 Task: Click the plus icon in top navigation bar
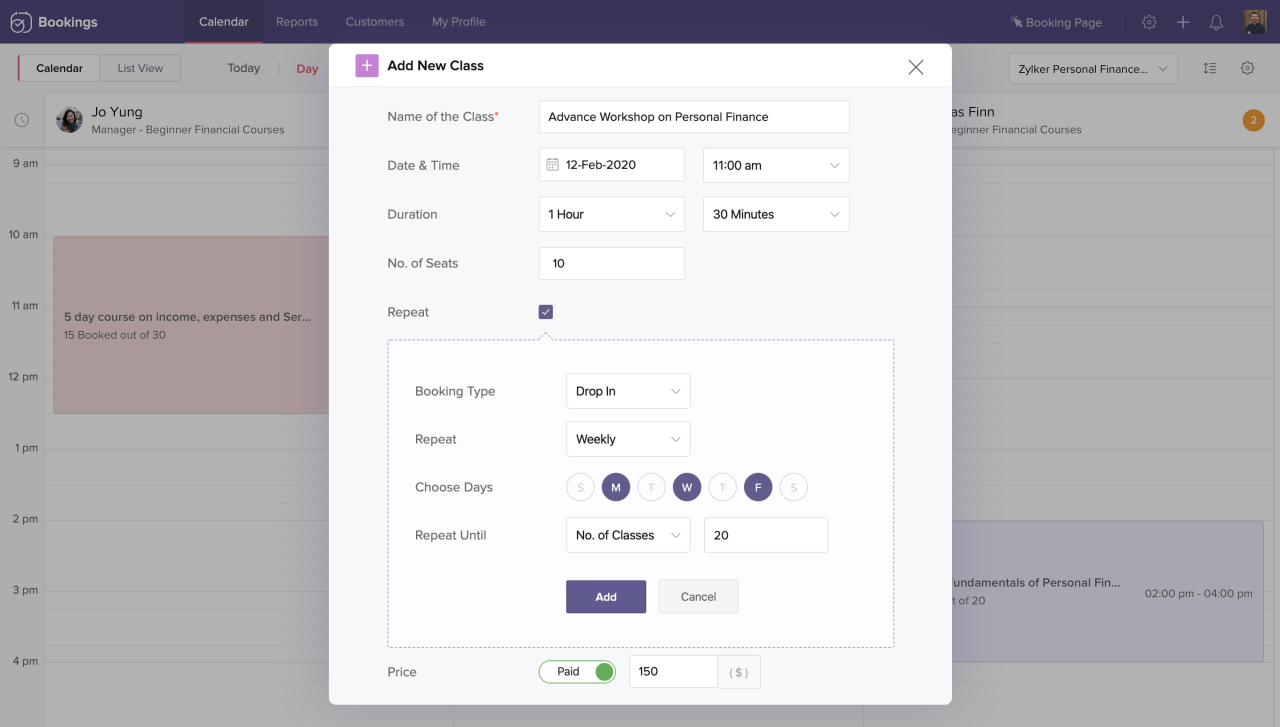[x=1183, y=22]
